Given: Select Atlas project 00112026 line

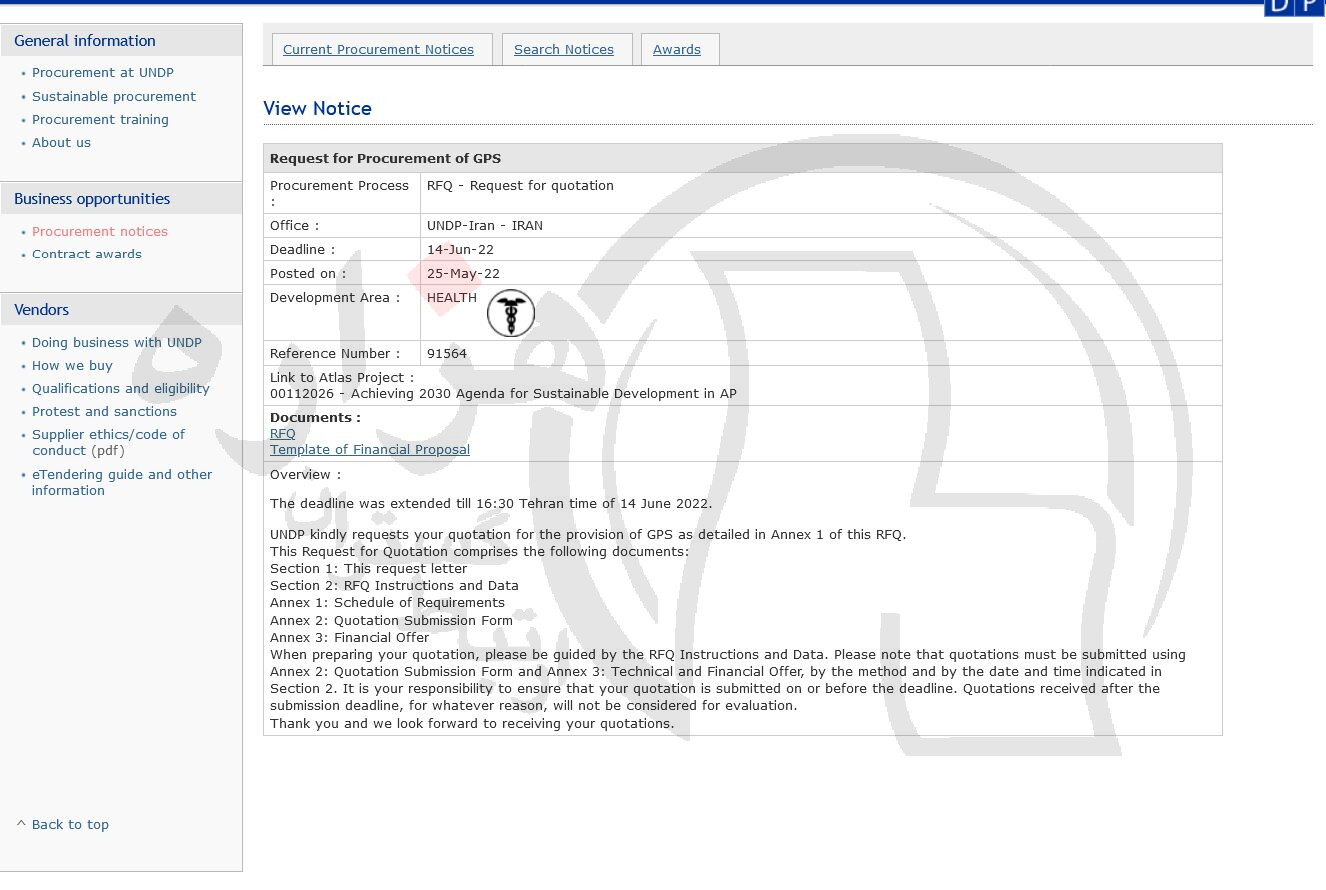Looking at the screenshot, I should click(503, 393).
